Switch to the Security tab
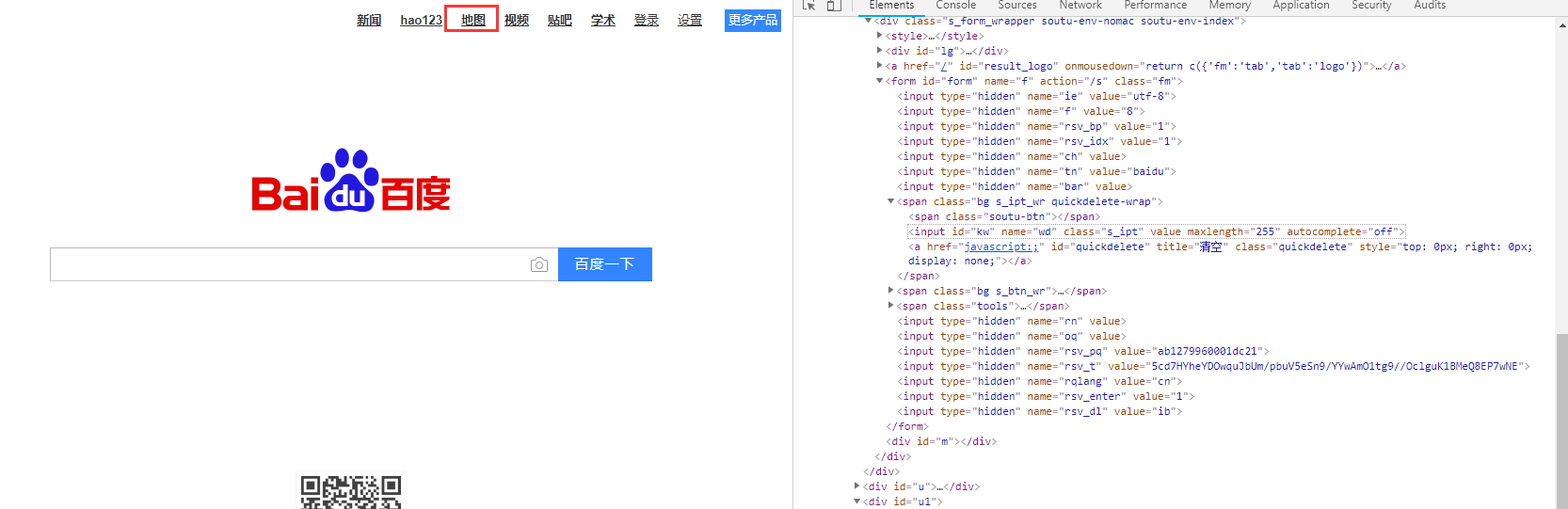Viewport: 1568px width, 509px height. point(1371,5)
